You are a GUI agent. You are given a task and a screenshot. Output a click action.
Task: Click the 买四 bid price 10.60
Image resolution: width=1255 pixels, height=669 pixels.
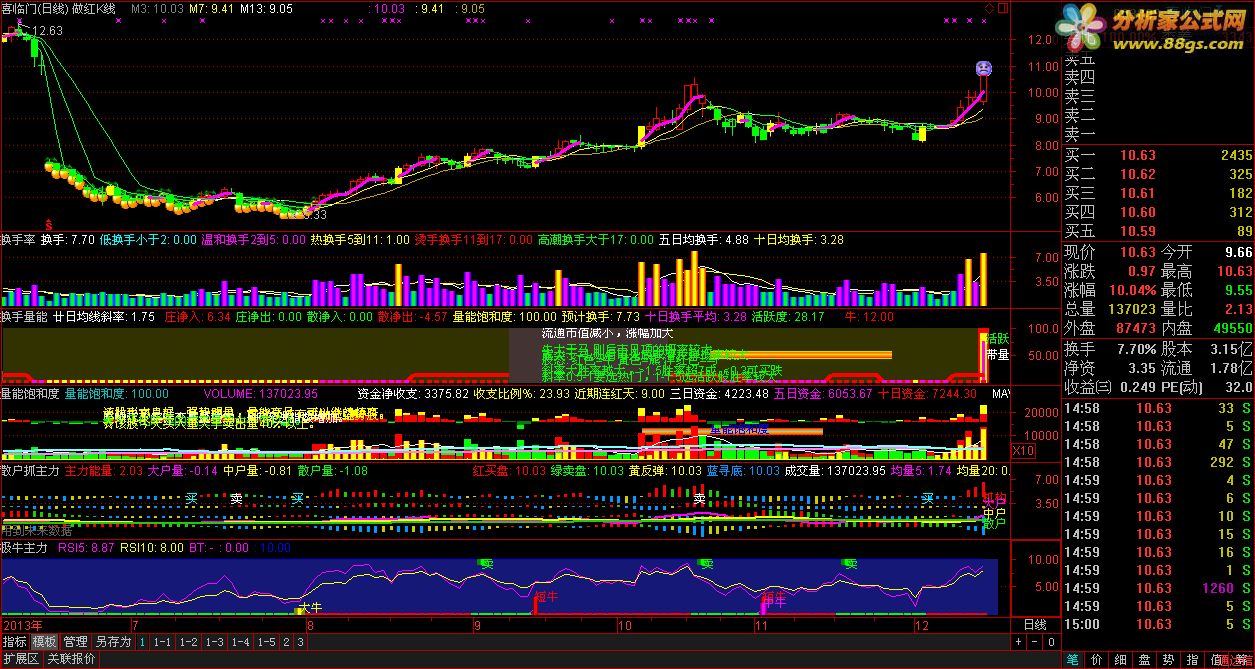(x=1138, y=213)
